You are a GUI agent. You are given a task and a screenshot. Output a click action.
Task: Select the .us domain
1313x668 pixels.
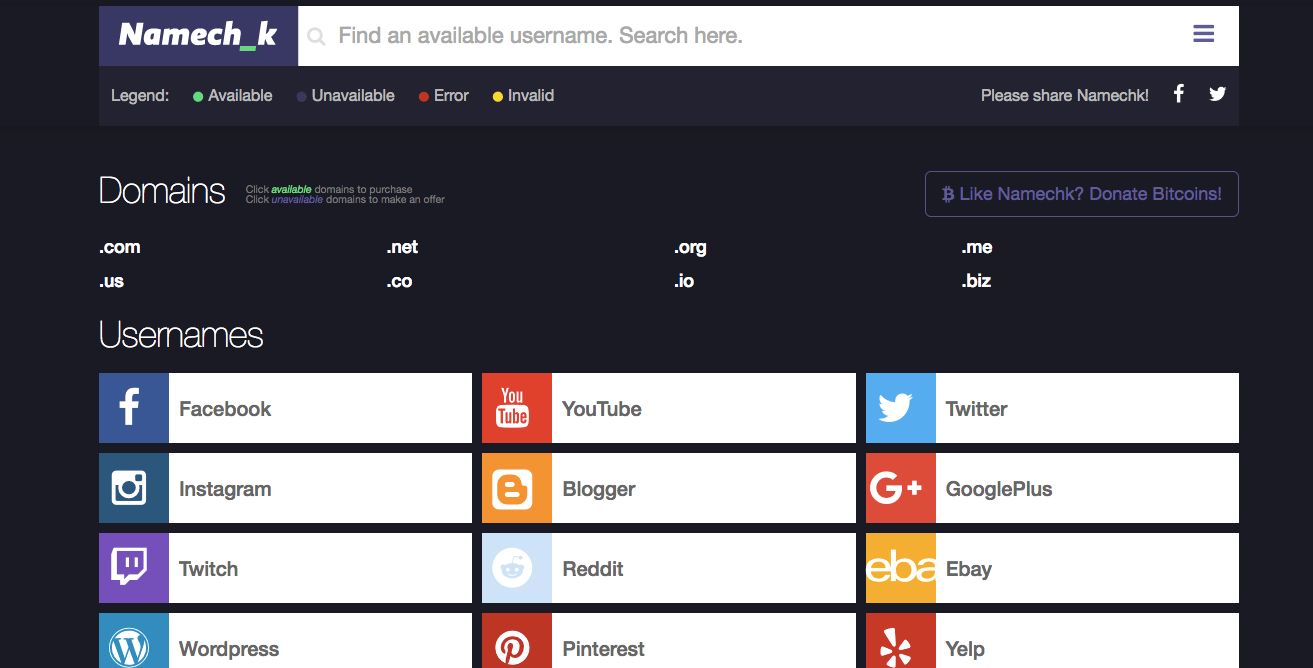pyautogui.click(x=112, y=281)
